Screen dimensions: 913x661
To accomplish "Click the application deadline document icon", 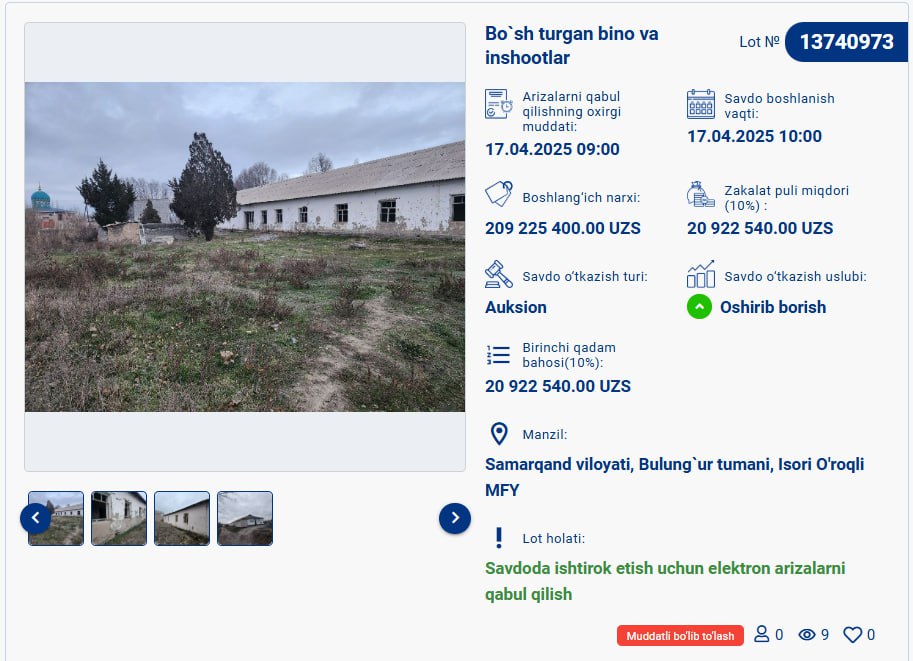I will pos(498,104).
